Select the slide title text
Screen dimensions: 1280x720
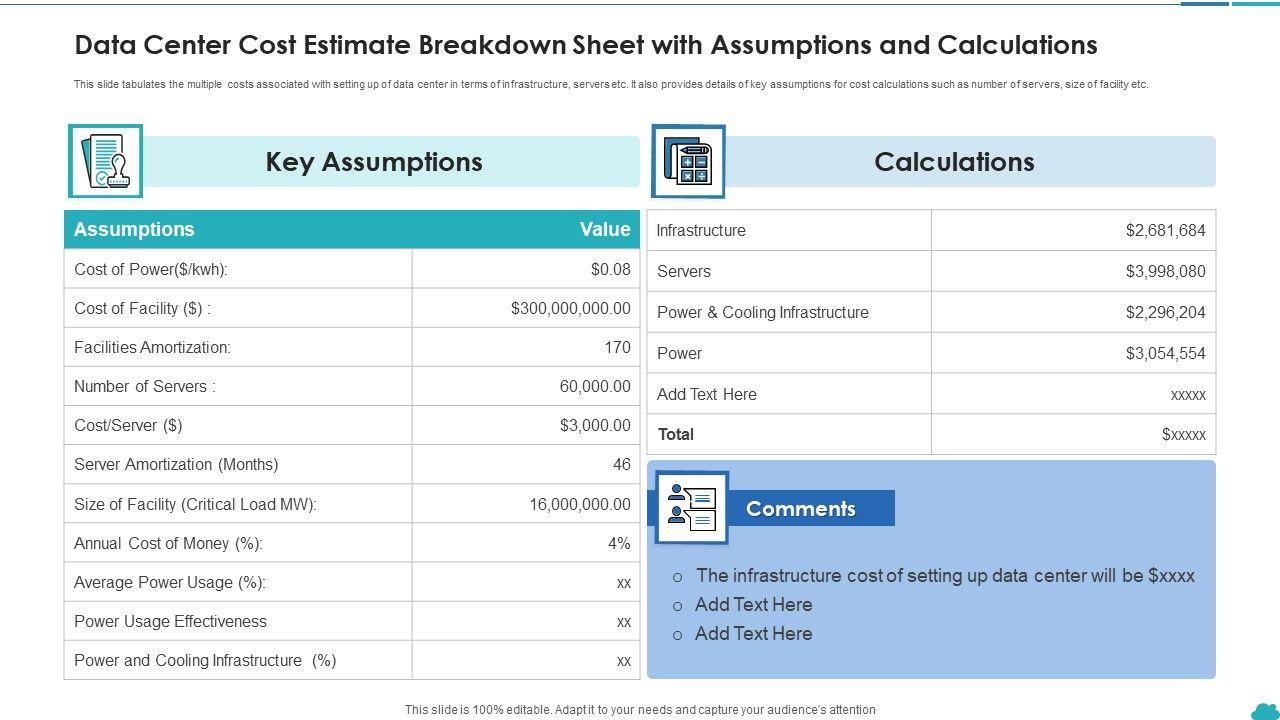[x=586, y=45]
